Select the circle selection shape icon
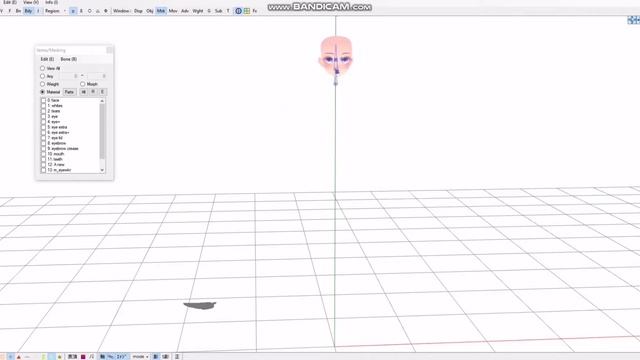The image size is (640, 360). (89, 11)
